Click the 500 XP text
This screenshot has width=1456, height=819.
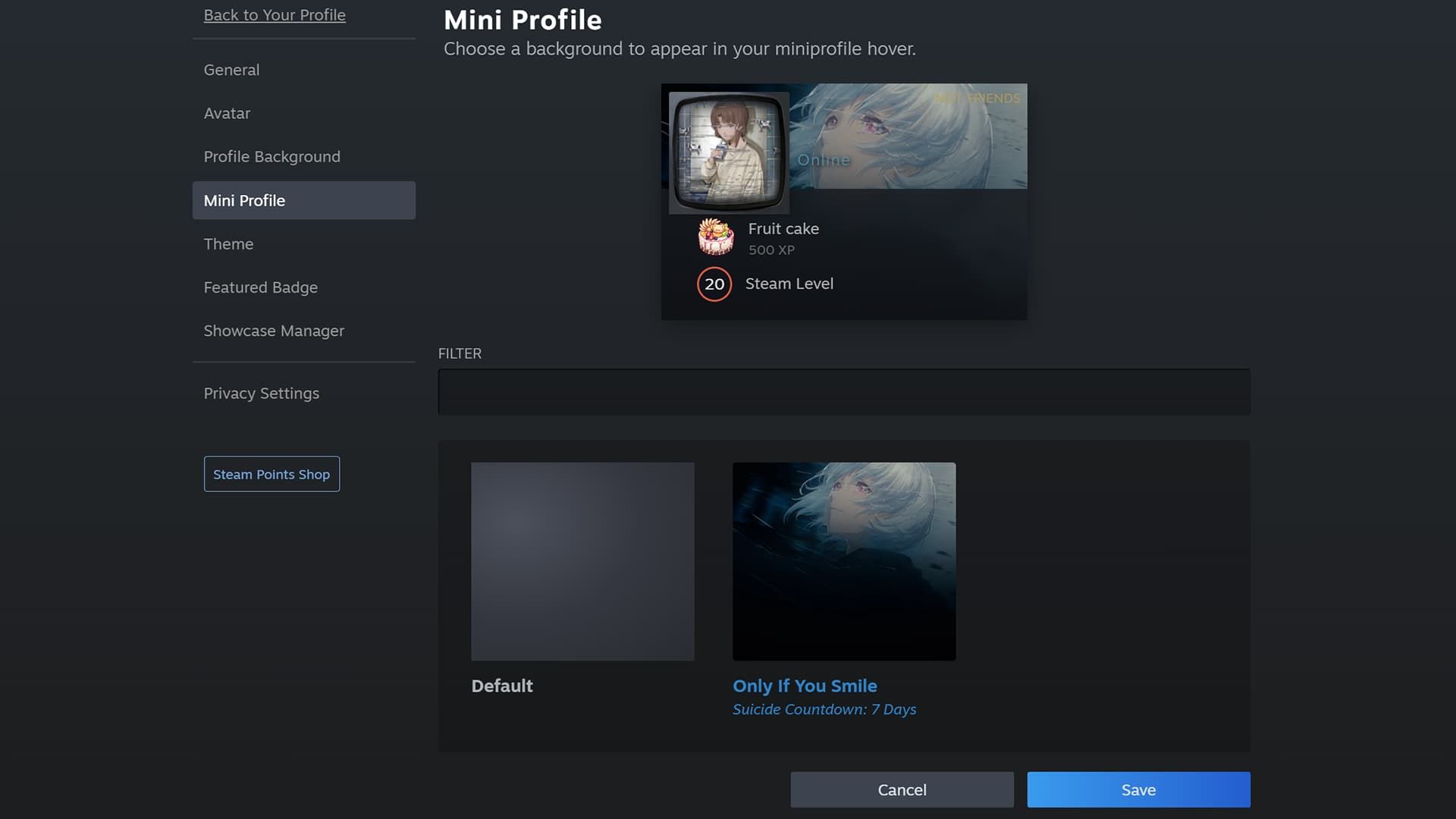(x=771, y=249)
